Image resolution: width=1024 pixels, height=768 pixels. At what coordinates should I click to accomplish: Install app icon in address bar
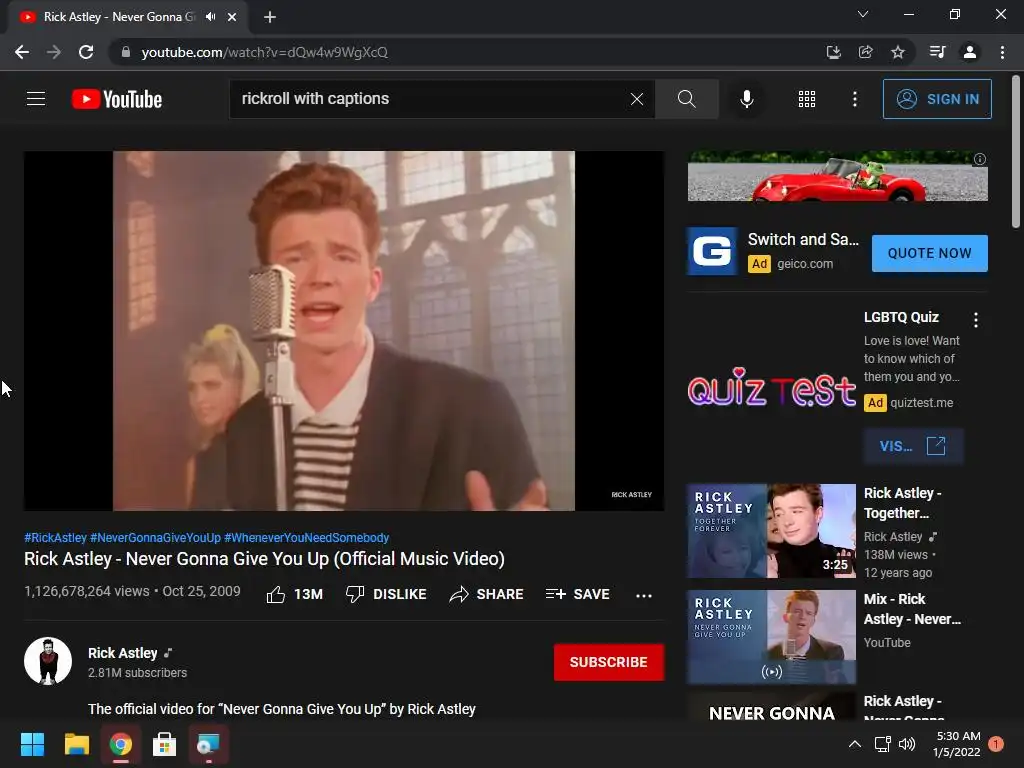(833, 52)
